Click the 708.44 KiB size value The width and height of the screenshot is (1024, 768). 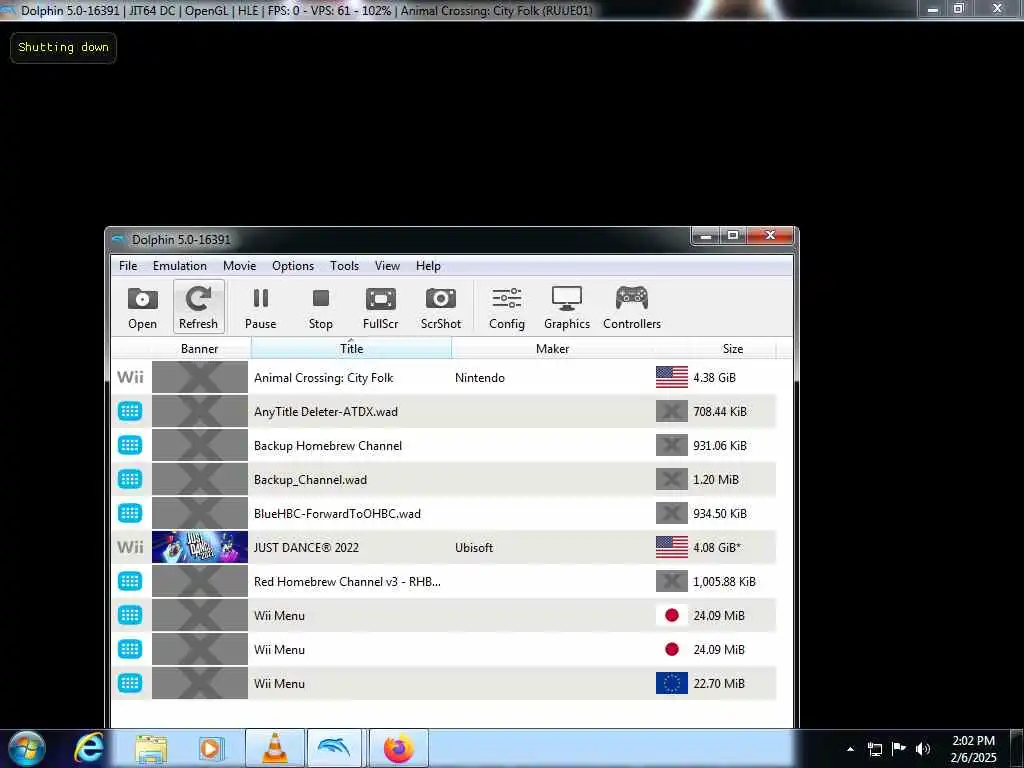[x=720, y=411]
